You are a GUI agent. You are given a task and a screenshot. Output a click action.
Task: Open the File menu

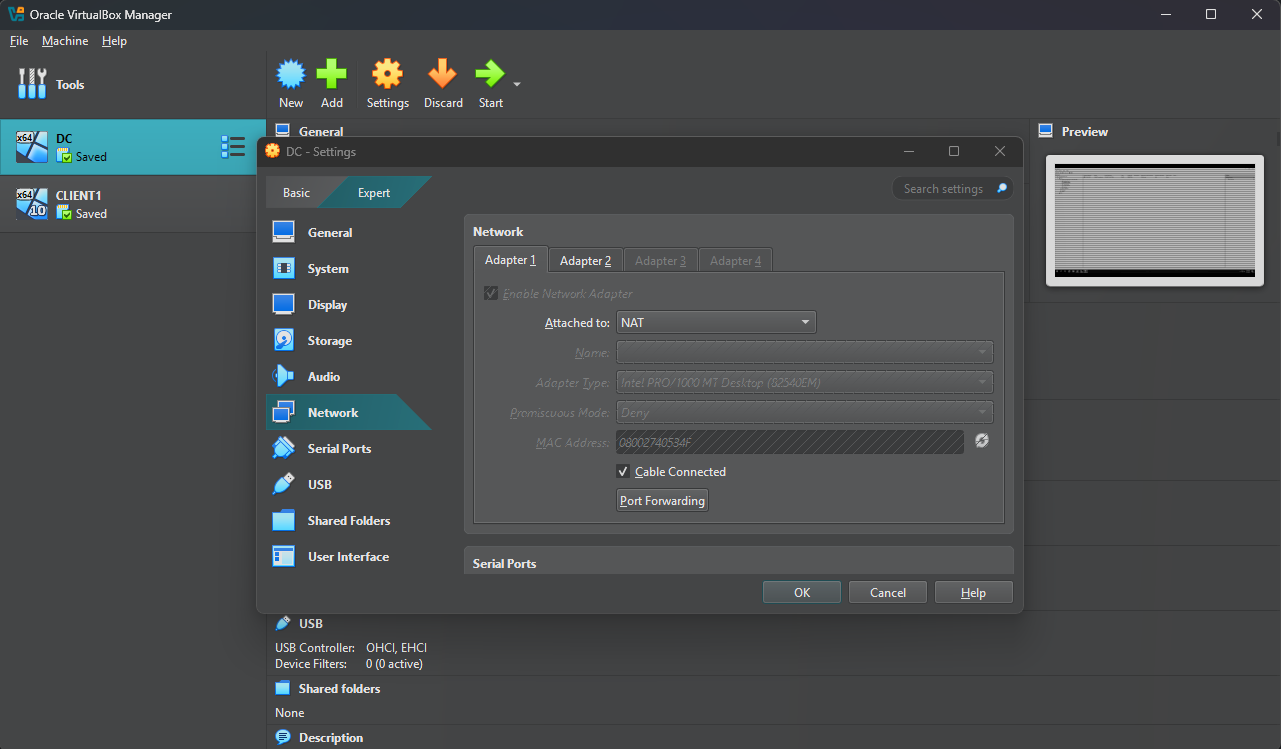click(x=19, y=41)
